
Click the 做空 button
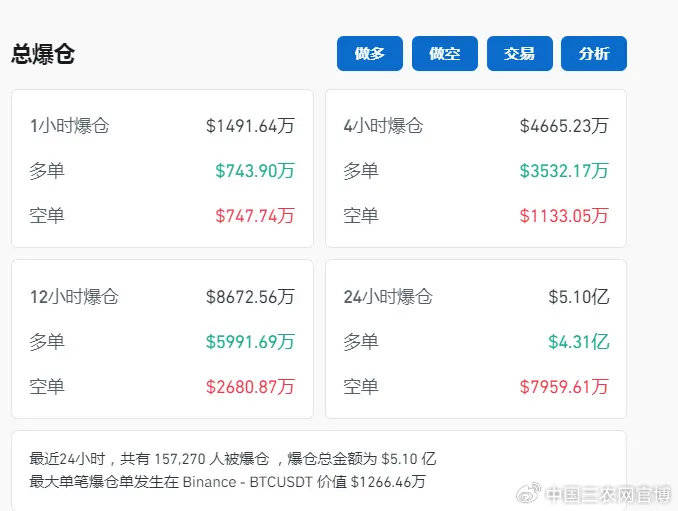coord(445,54)
